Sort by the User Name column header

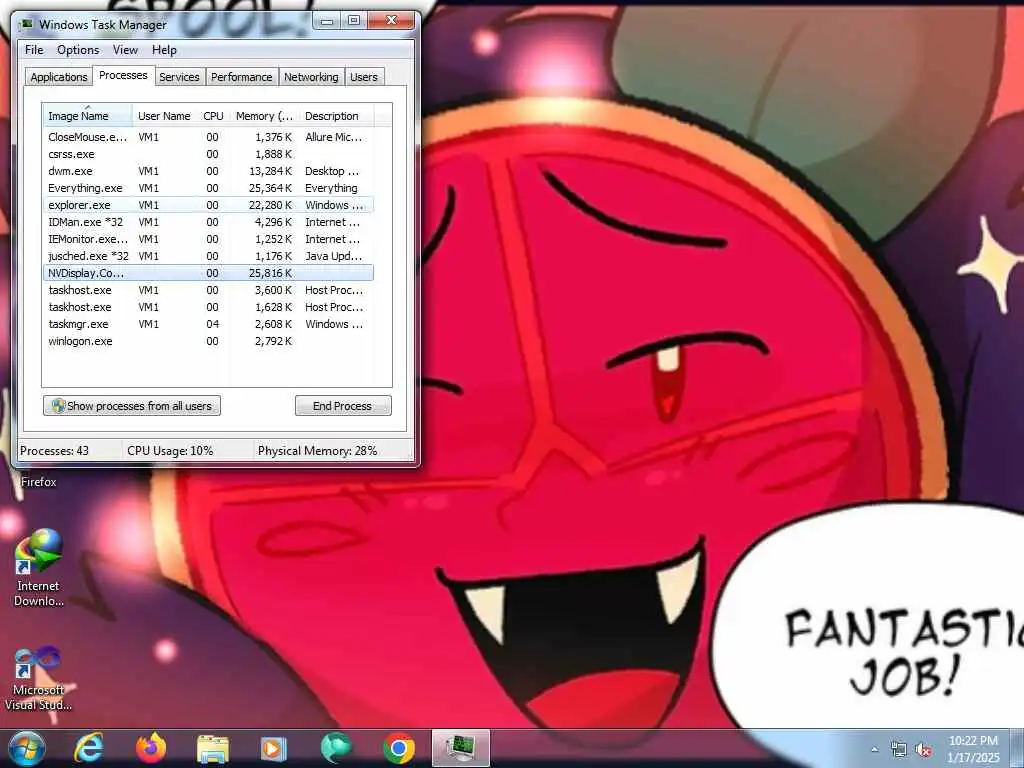tap(165, 115)
